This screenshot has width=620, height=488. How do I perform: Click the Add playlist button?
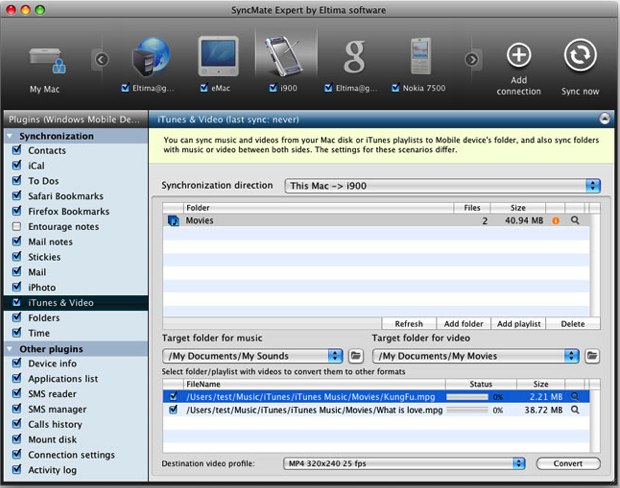click(518, 323)
